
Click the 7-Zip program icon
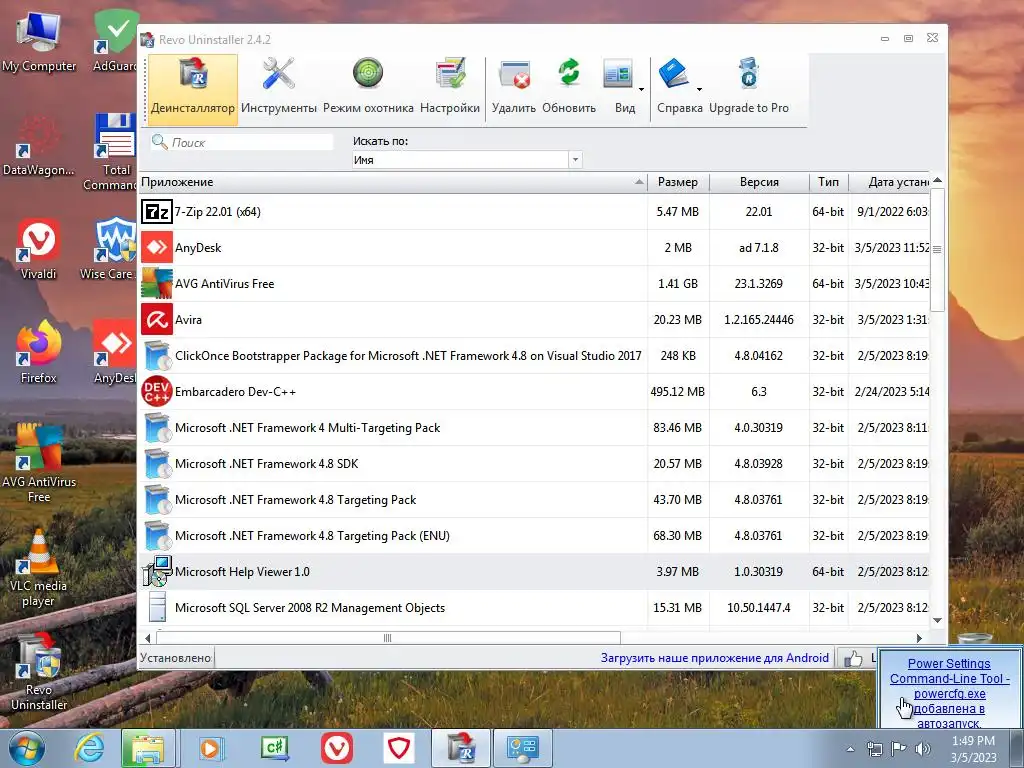coord(157,212)
